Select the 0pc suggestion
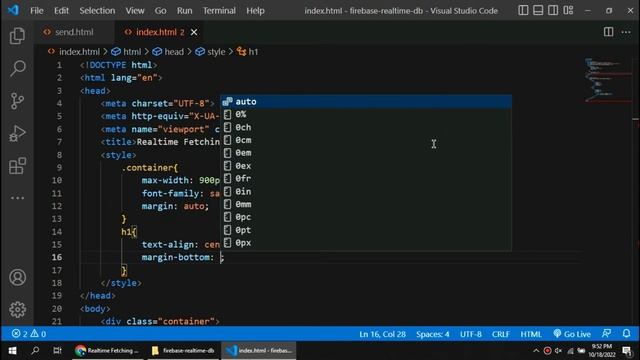This screenshot has width=640, height=360. (366, 217)
